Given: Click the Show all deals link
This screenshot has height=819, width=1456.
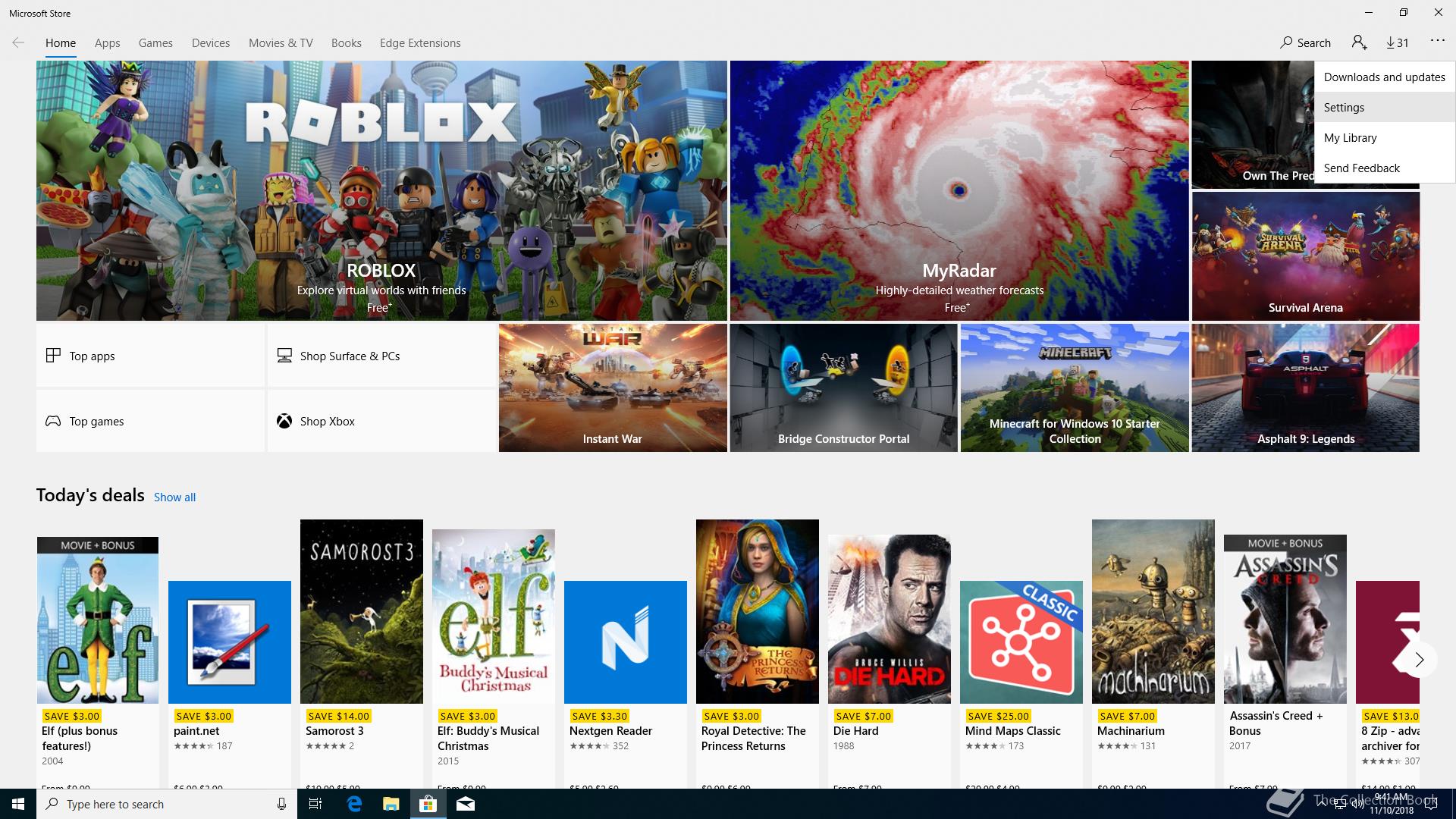Looking at the screenshot, I should coord(174,497).
